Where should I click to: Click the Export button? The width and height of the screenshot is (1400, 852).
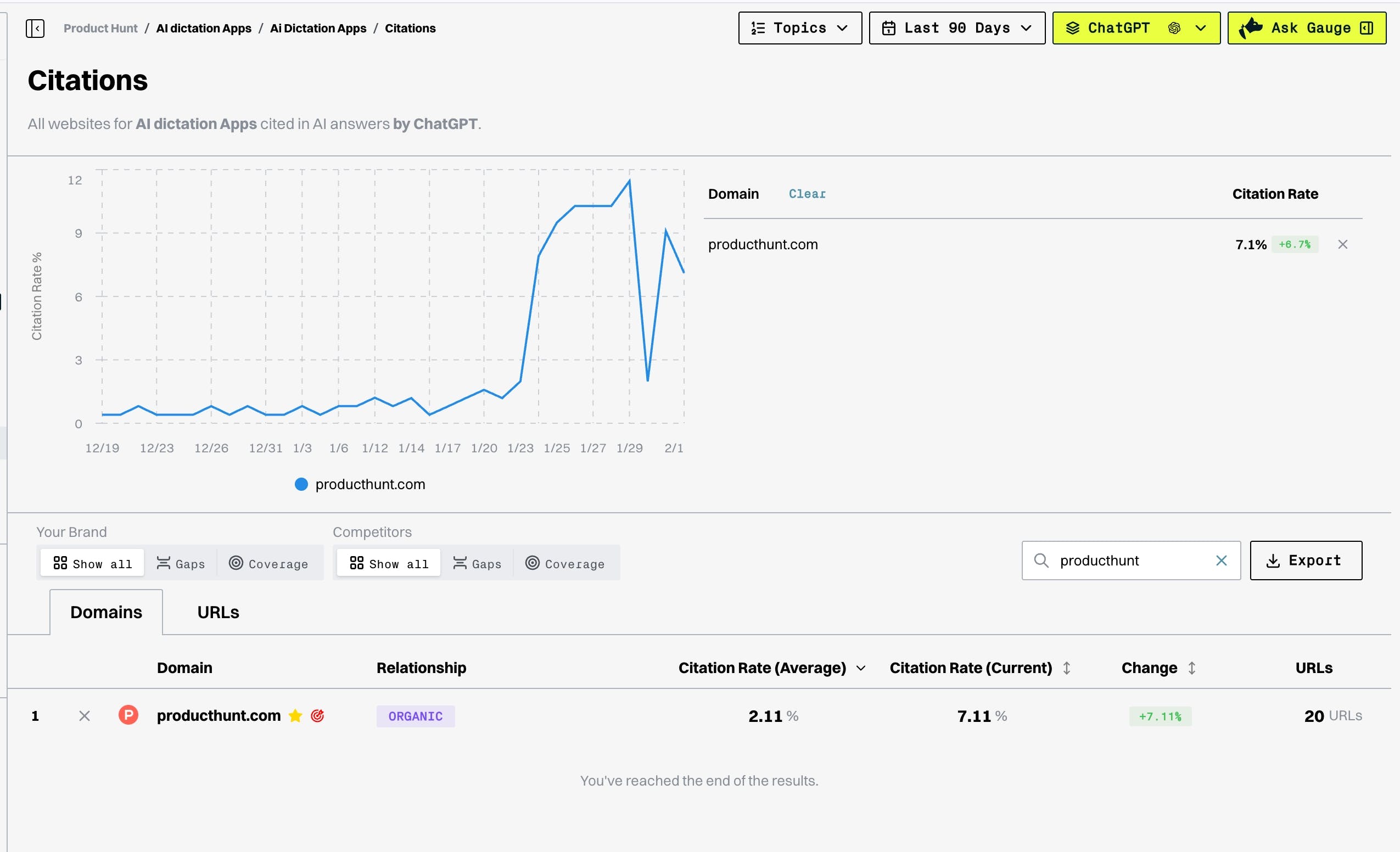[x=1305, y=560]
